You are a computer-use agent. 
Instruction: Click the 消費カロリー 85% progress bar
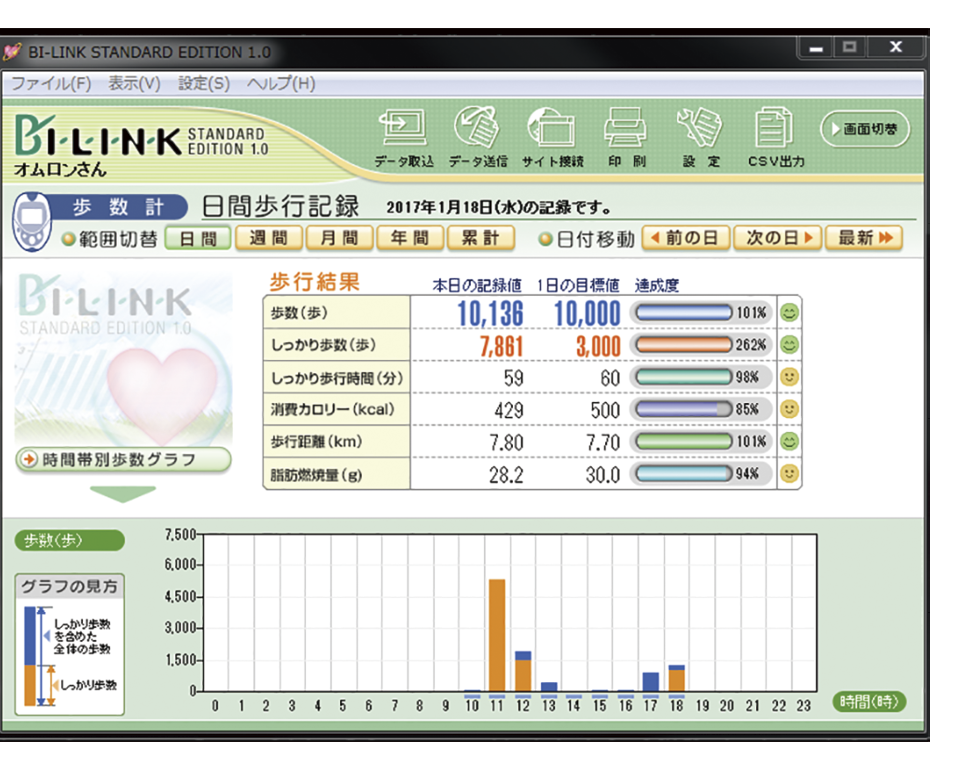[683, 409]
